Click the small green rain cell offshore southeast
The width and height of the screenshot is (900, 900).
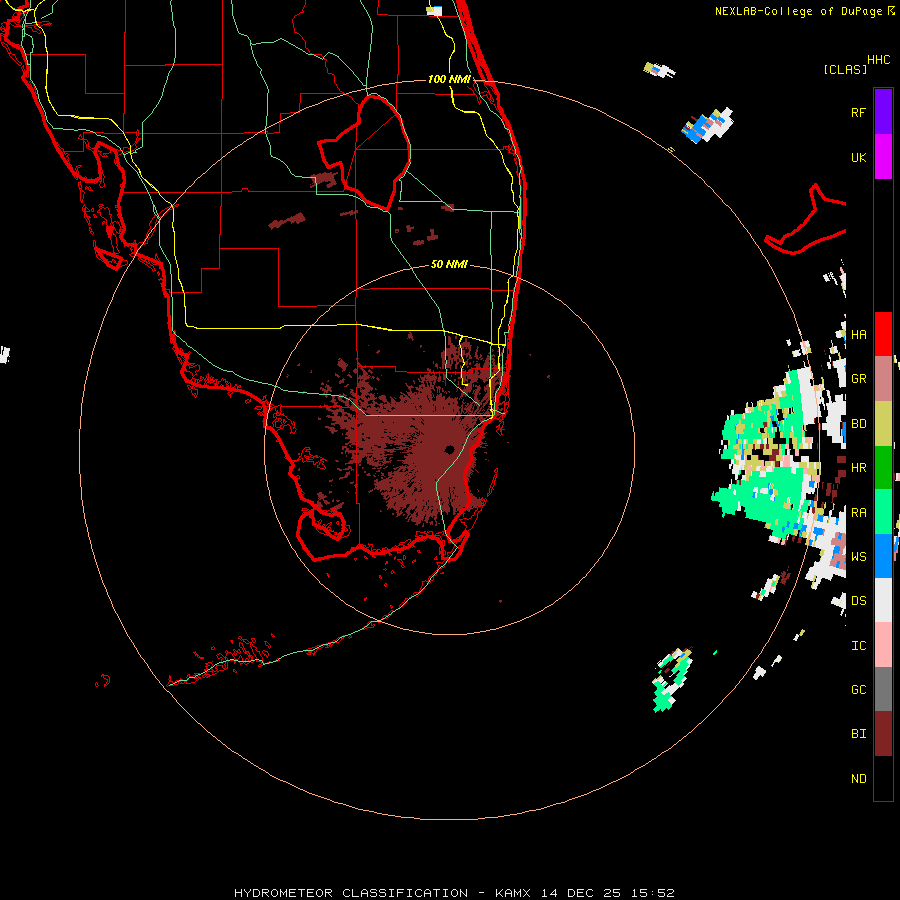[x=672, y=680]
